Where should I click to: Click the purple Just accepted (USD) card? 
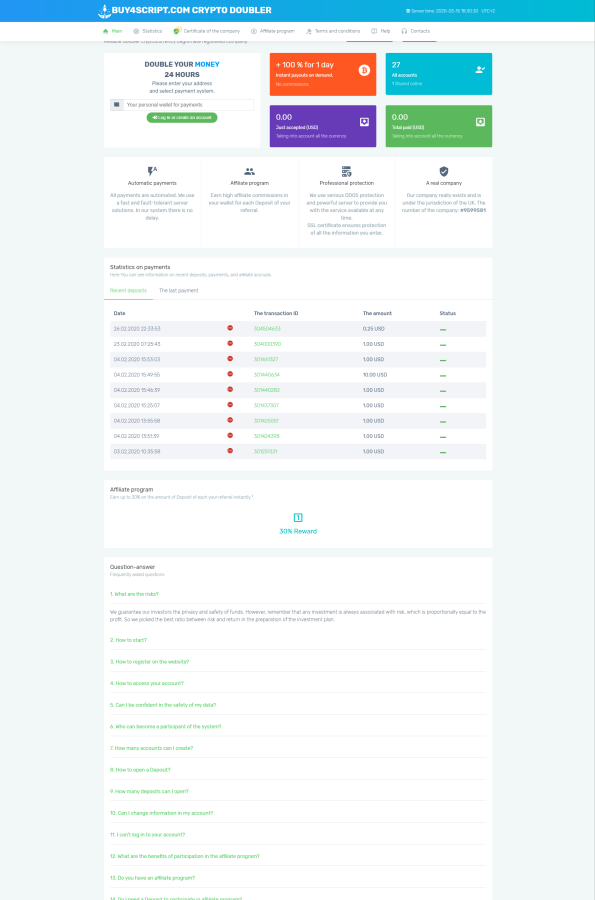pyautogui.click(x=323, y=126)
